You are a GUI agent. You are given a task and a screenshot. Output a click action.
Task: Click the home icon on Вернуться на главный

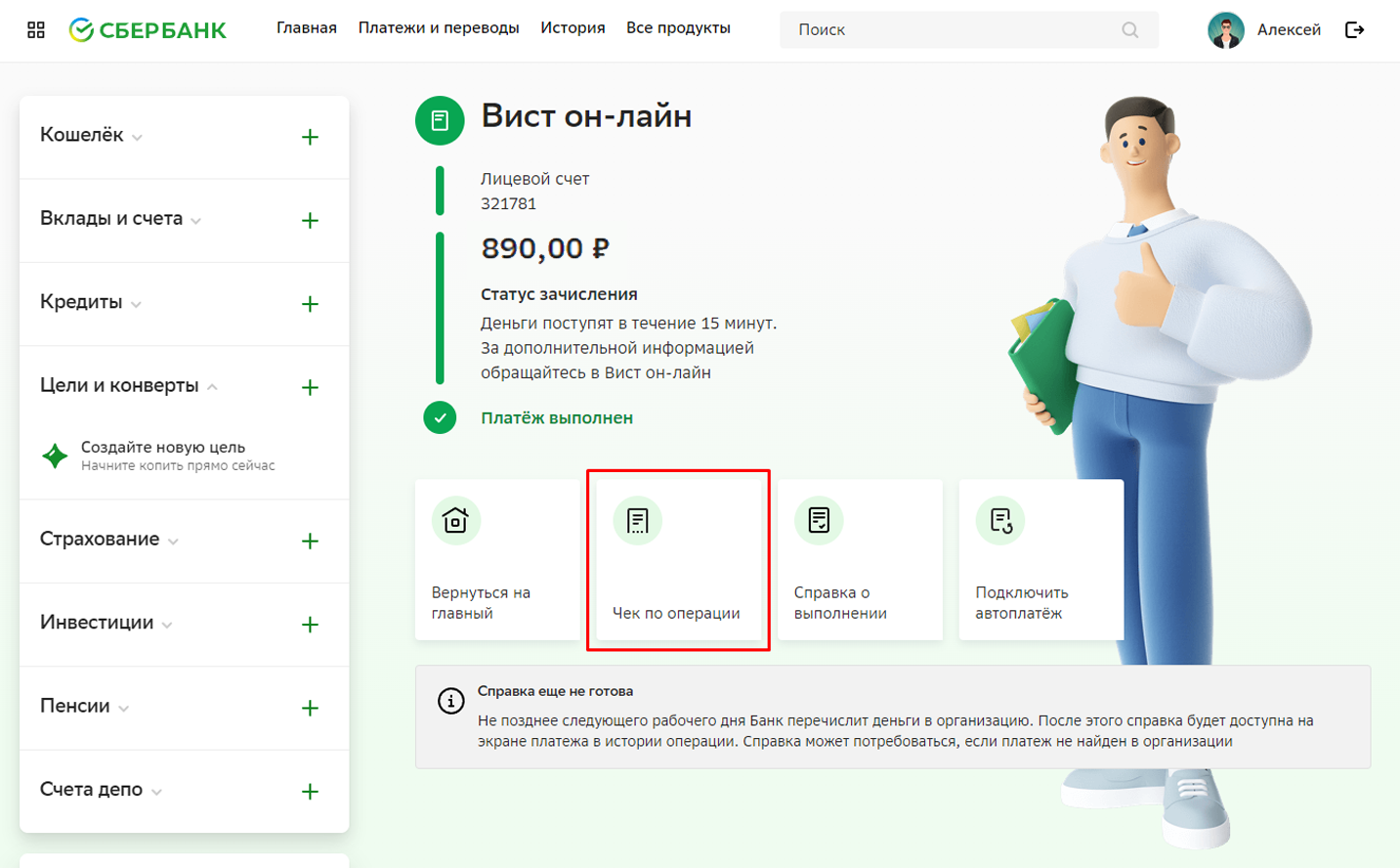point(455,521)
